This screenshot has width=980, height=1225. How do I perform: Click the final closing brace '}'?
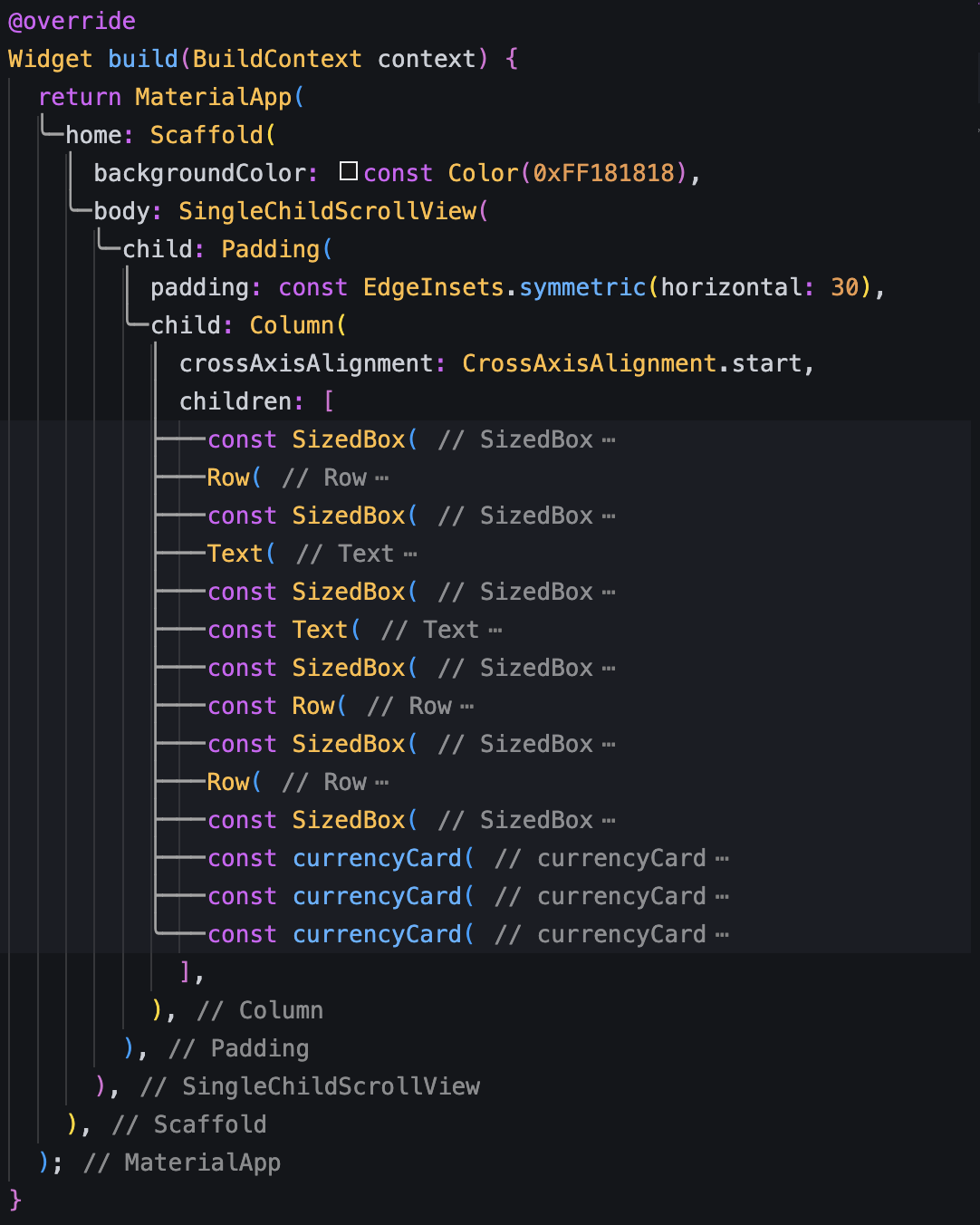[x=14, y=1201]
